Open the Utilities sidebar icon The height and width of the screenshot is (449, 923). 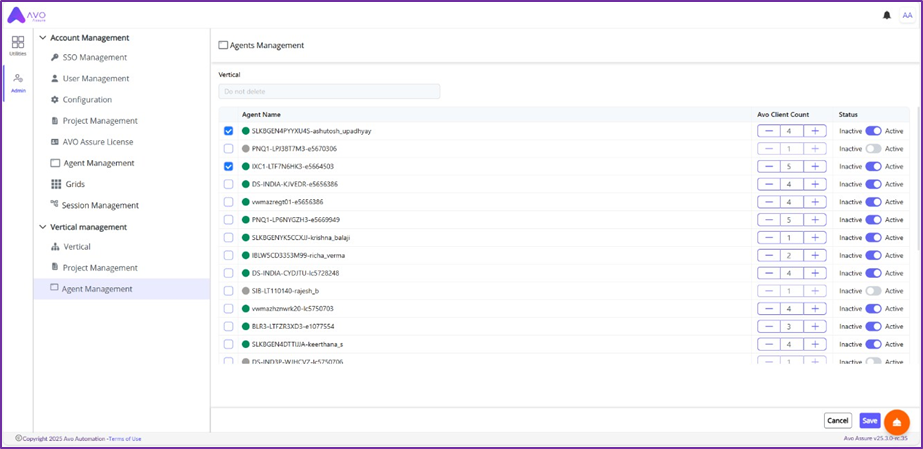pyautogui.click(x=18, y=46)
